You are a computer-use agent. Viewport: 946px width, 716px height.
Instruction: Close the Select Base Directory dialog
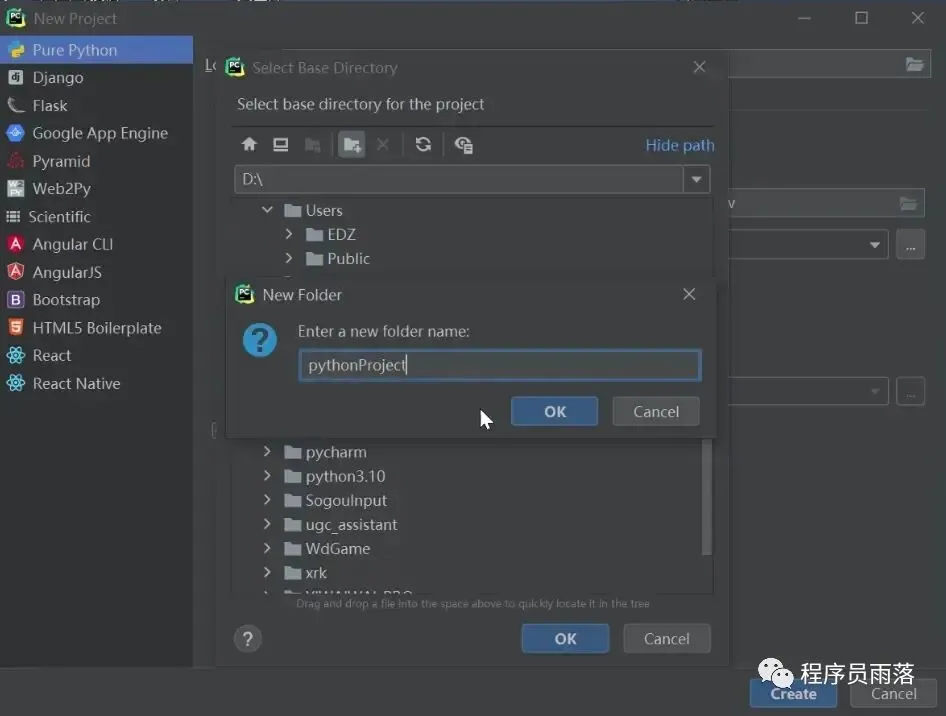[699, 67]
